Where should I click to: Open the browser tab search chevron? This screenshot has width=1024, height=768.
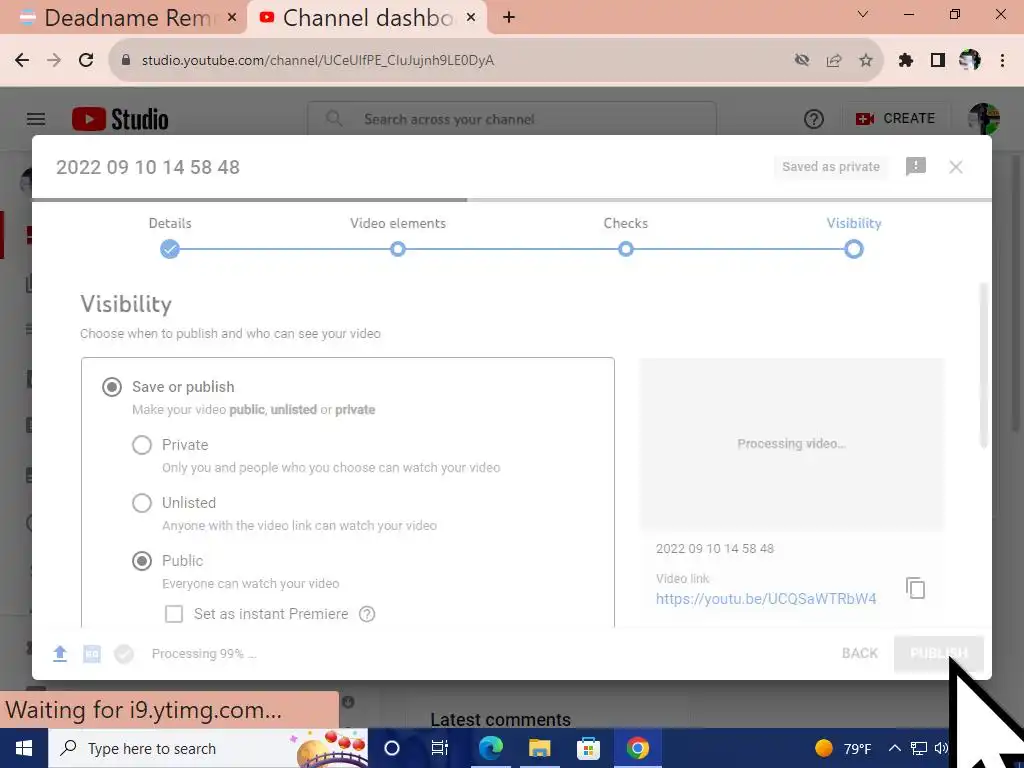pos(863,14)
